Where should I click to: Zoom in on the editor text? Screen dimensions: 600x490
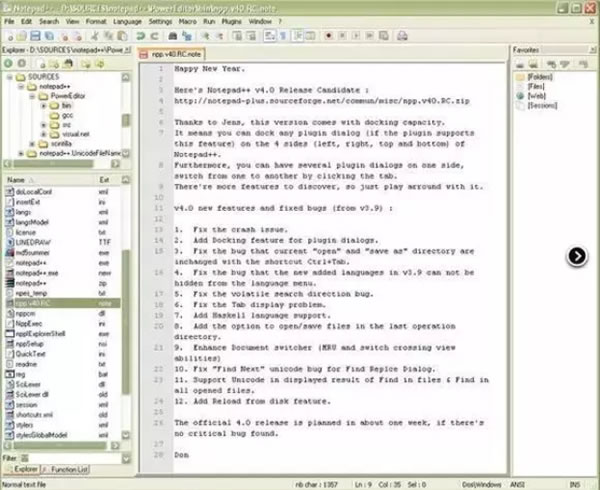pyautogui.click(x=205, y=36)
